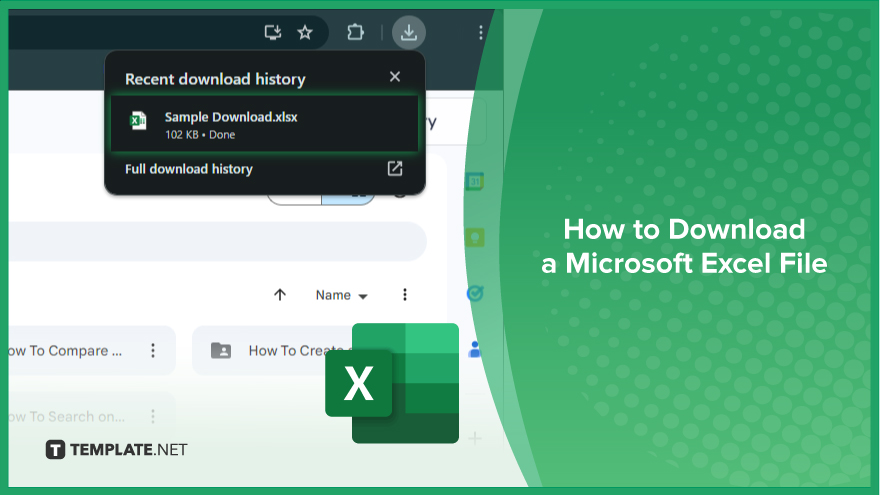Open the Sample Download.xlsx file entry
The height and width of the screenshot is (495, 880).
pyautogui.click(x=264, y=124)
